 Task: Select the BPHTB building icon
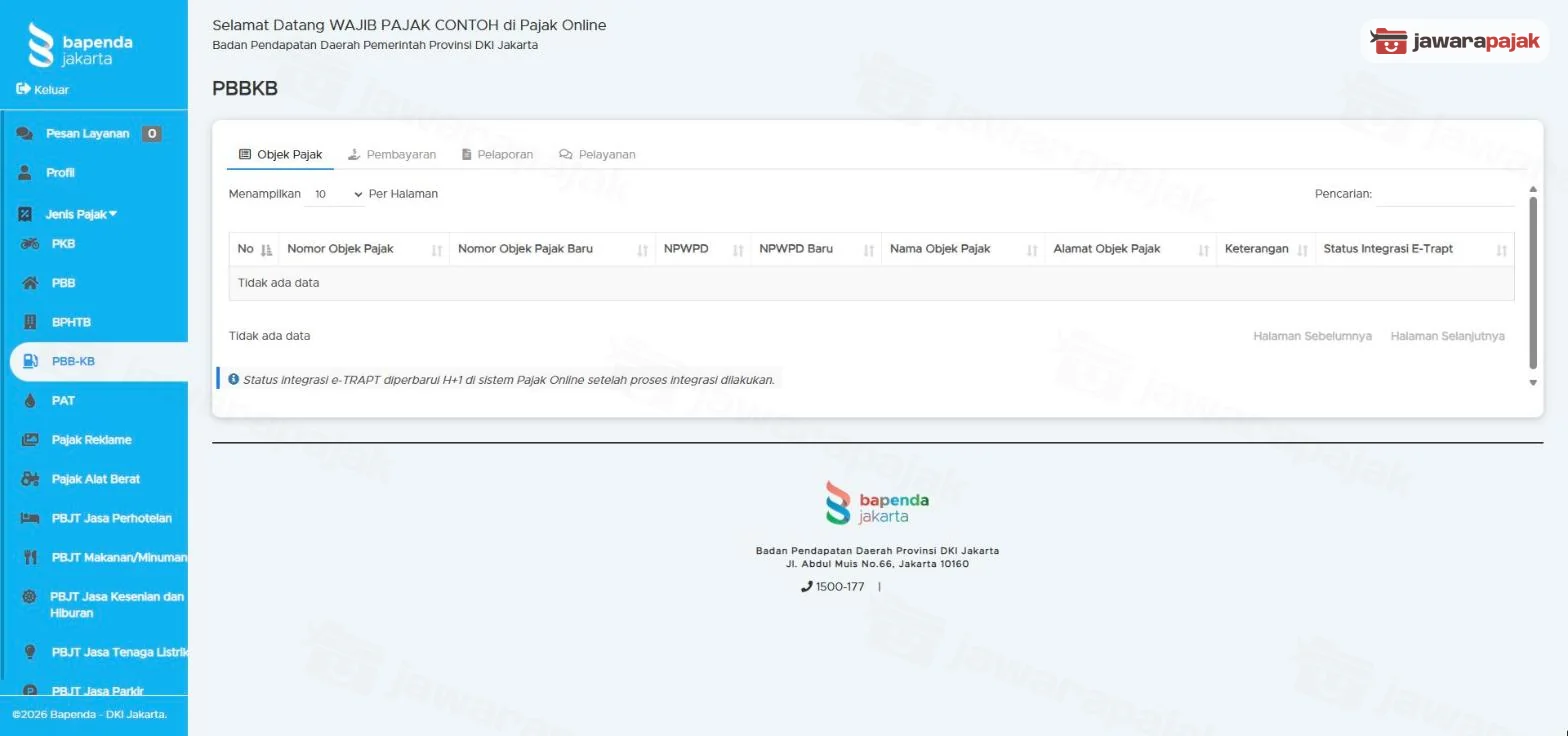(30, 322)
